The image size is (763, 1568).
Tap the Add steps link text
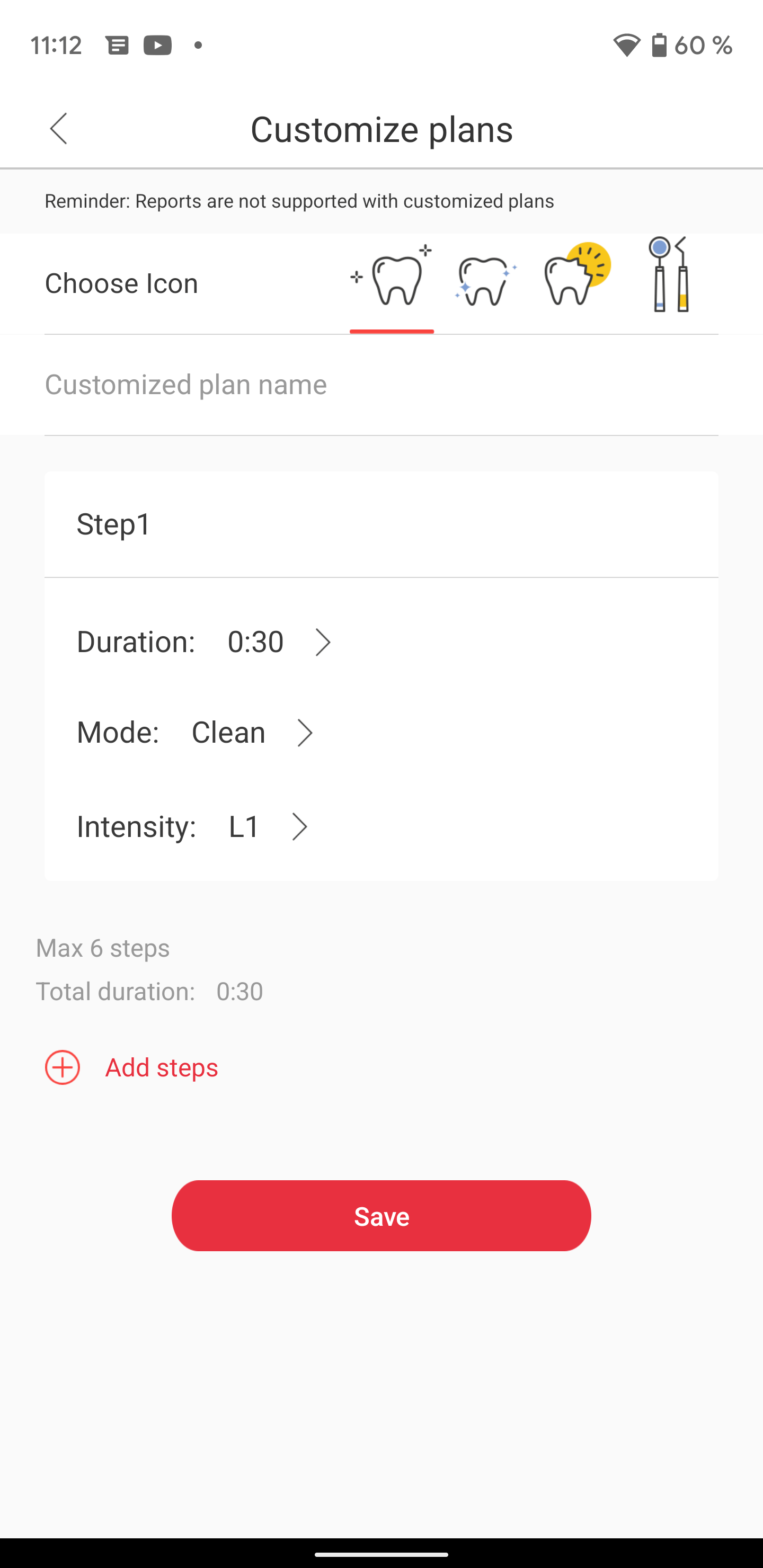point(162,1067)
